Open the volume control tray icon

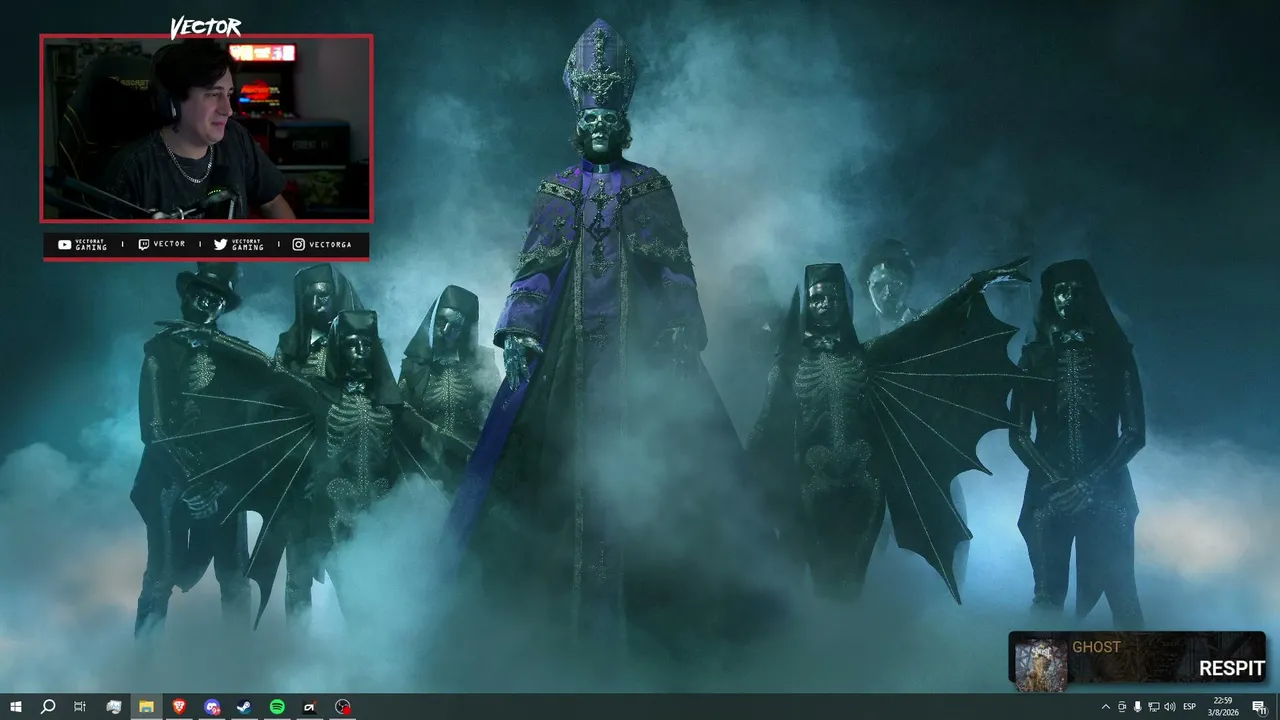(x=1170, y=707)
